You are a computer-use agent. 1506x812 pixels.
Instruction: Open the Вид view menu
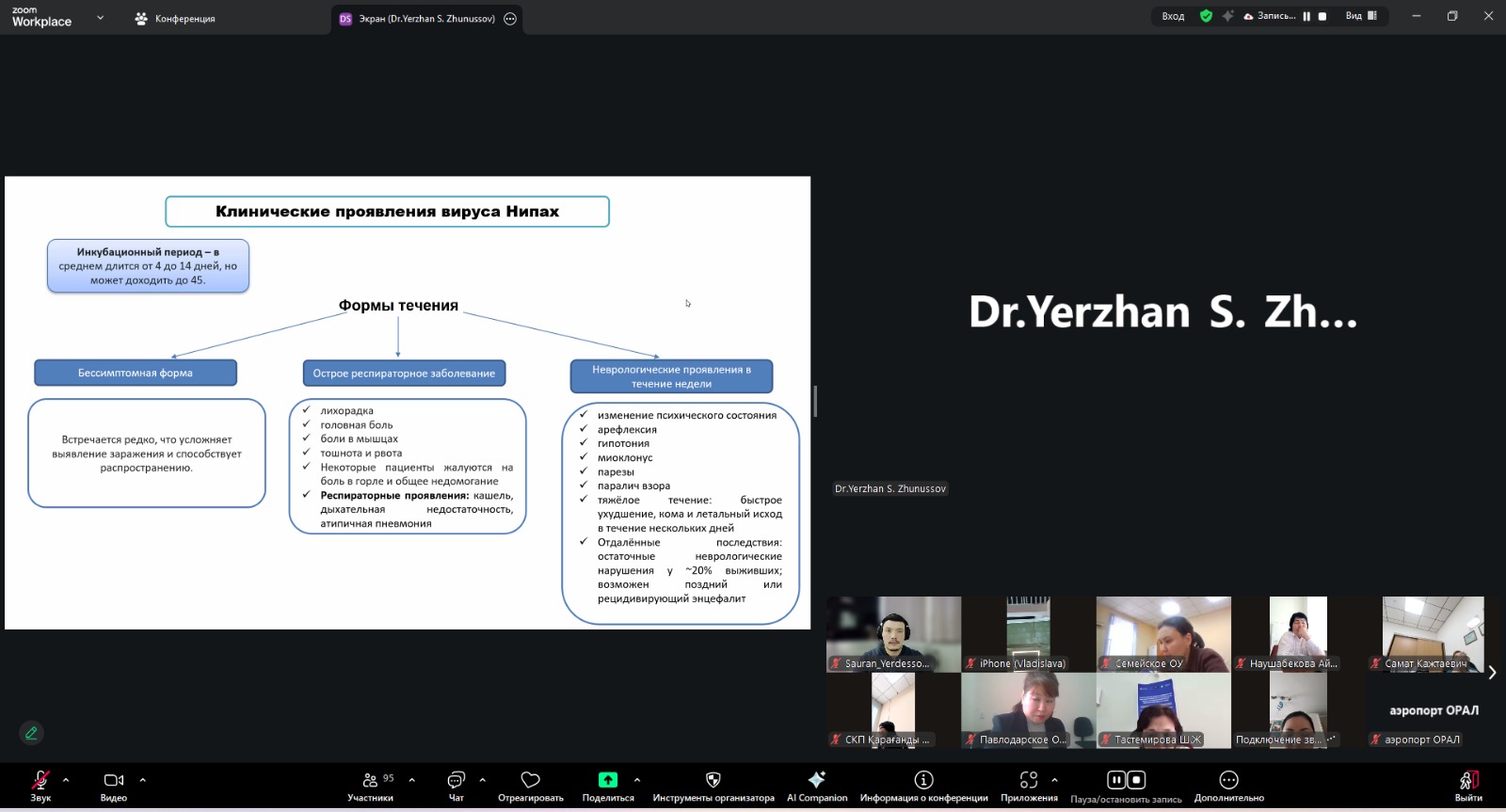pos(1360,16)
